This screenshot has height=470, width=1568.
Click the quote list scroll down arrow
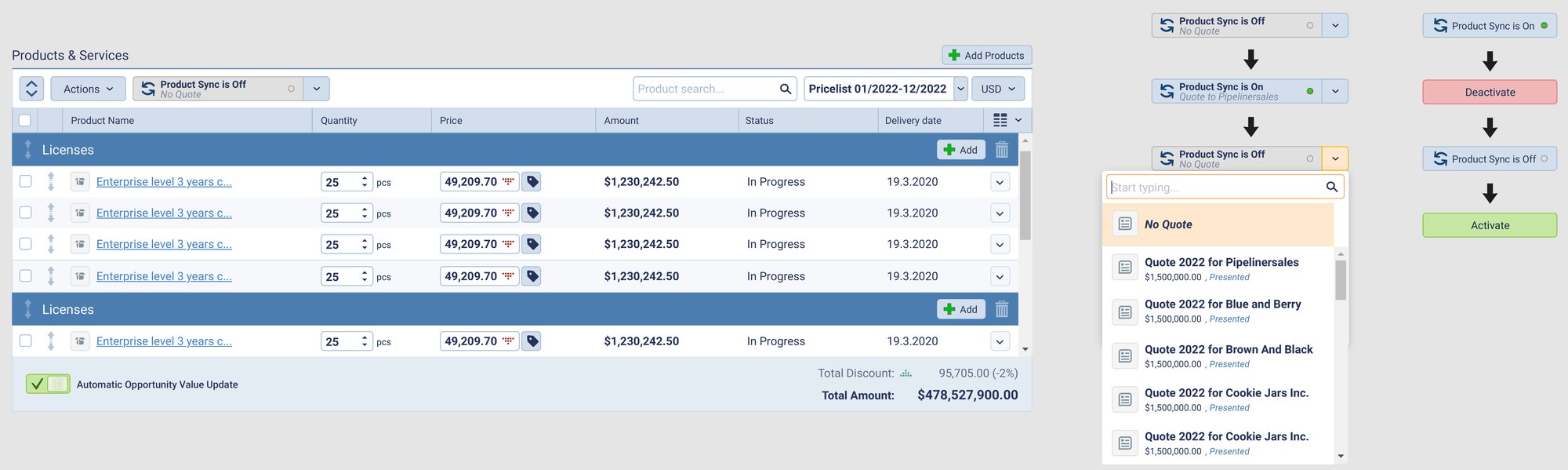[x=1341, y=456]
